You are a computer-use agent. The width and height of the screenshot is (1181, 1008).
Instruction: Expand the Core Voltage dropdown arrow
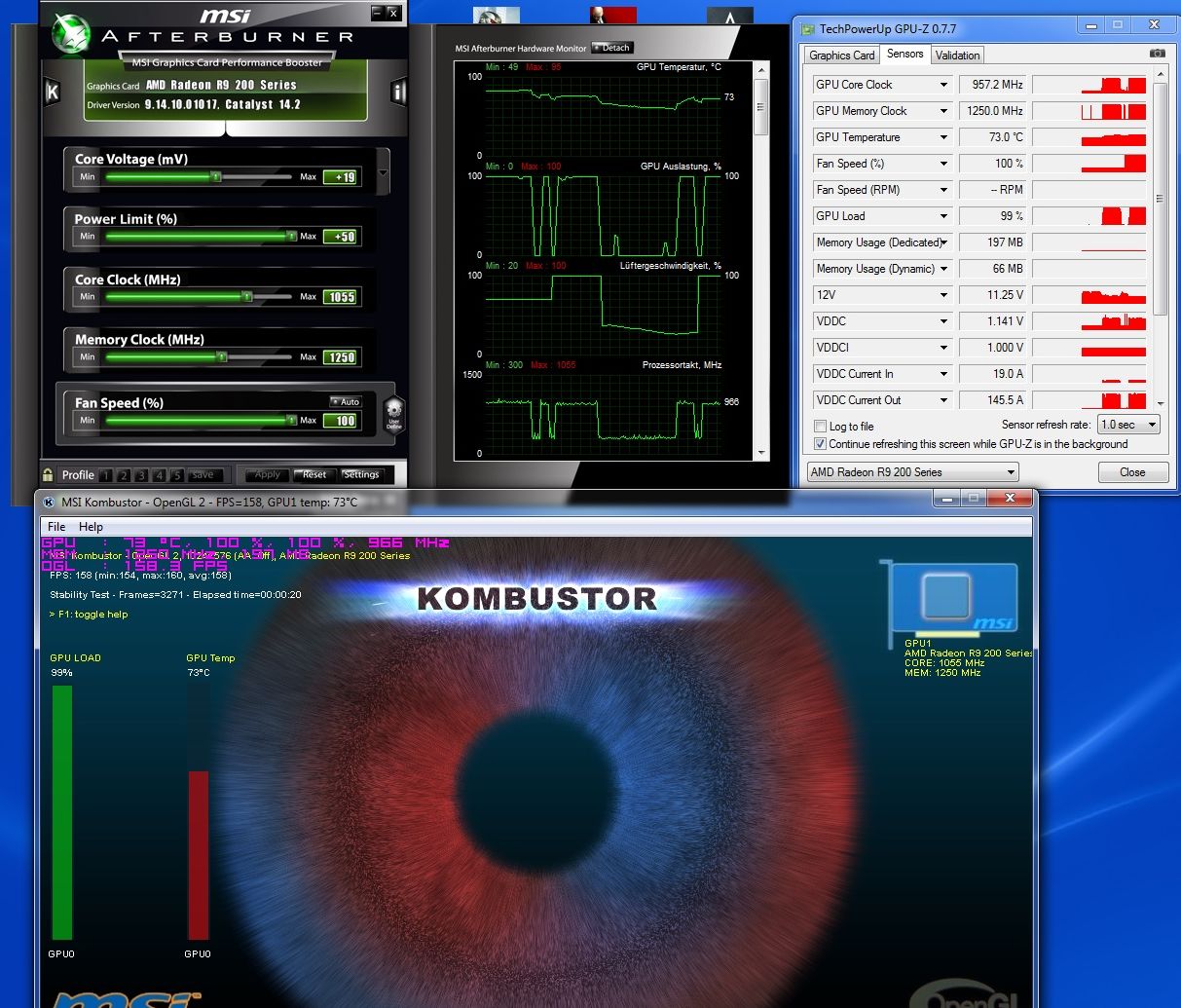tap(383, 173)
